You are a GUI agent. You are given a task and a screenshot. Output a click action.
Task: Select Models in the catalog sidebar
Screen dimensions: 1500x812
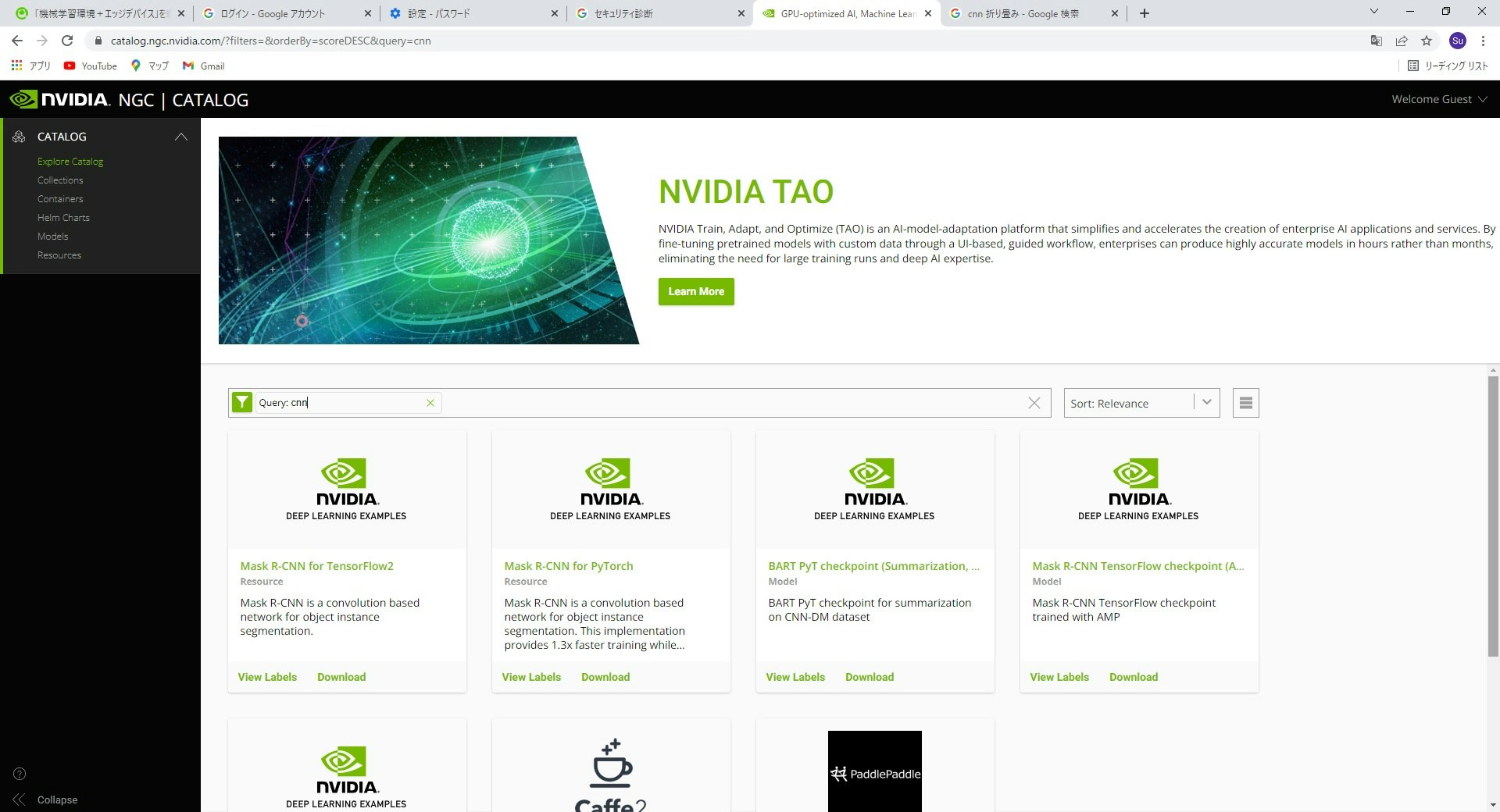pos(53,236)
